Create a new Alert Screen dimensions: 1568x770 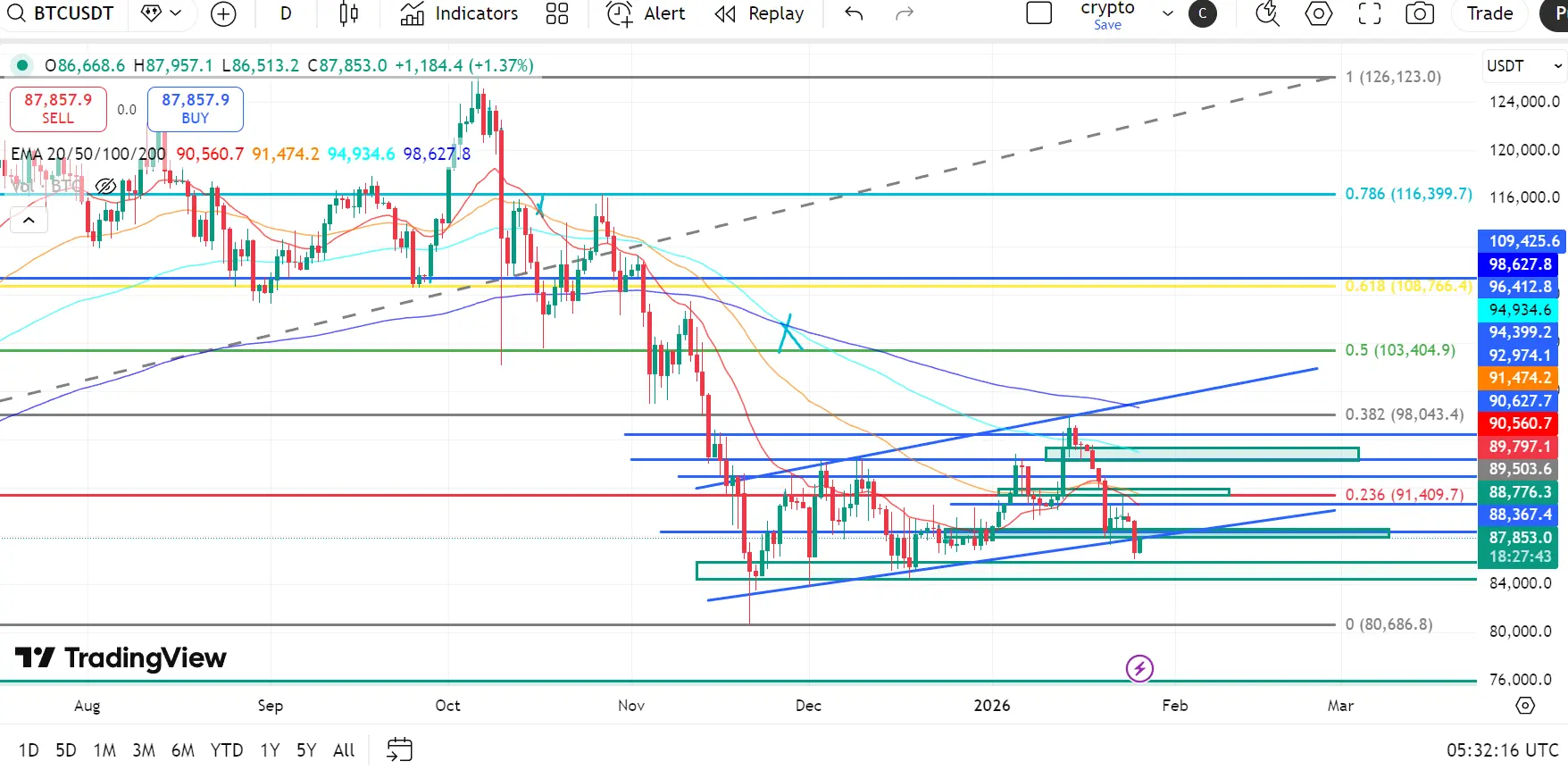[x=646, y=13]
